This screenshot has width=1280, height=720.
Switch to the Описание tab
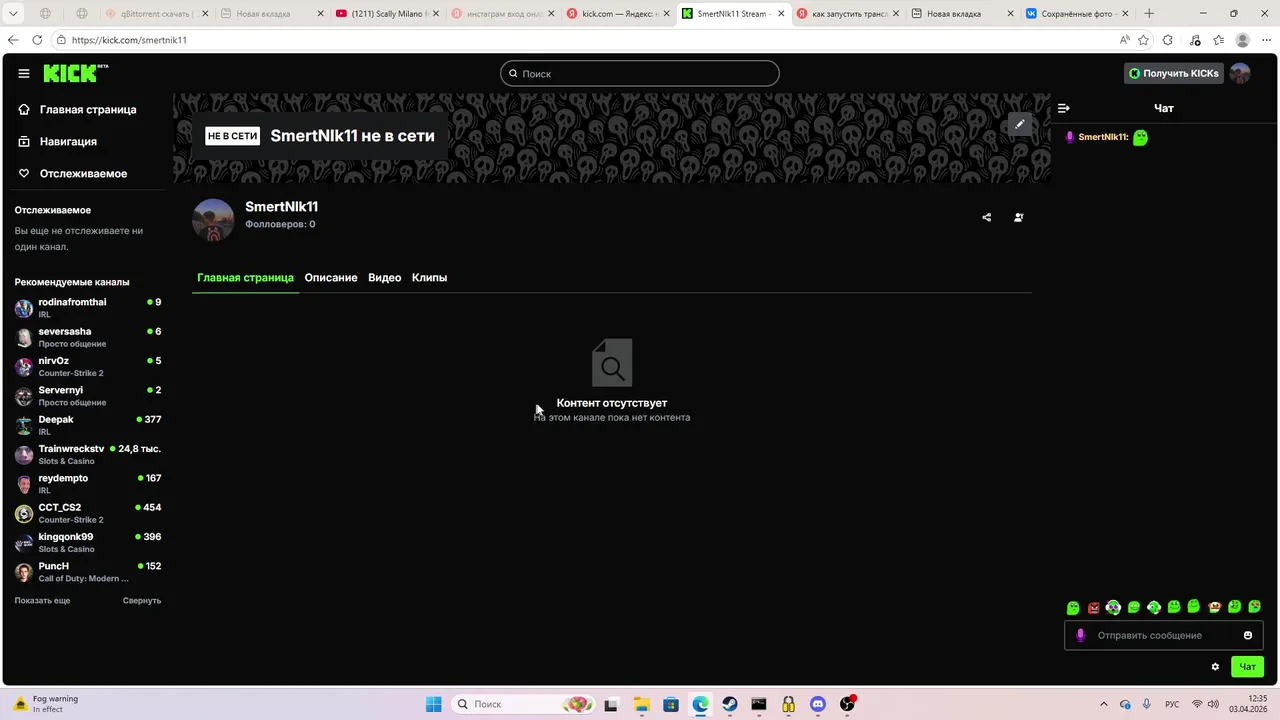click(331, 278)
